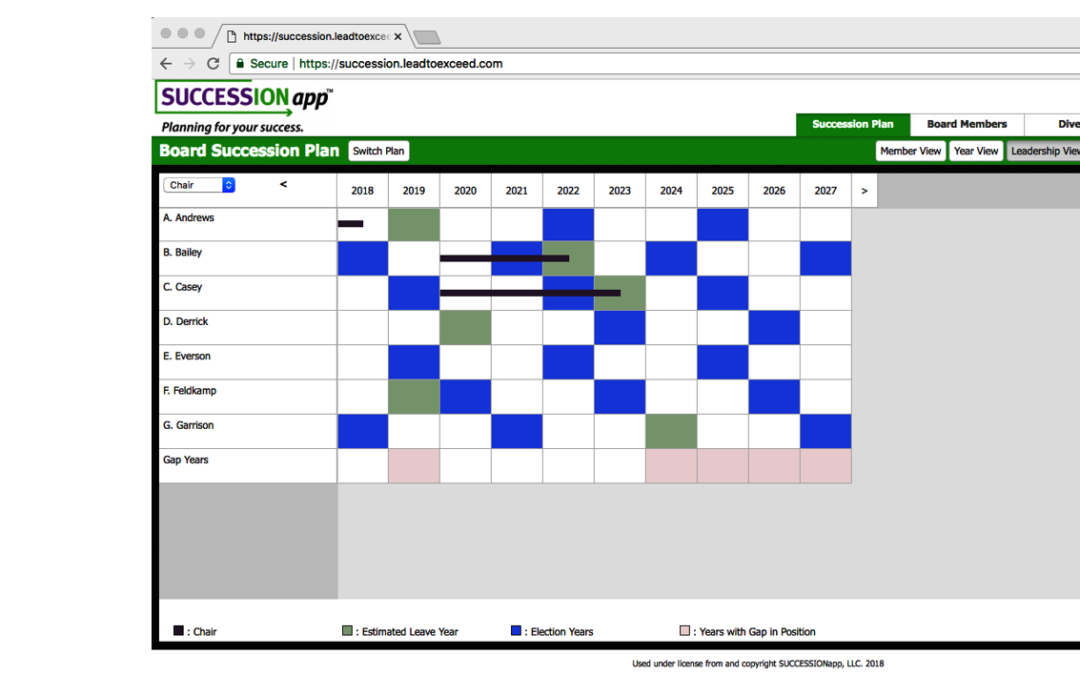Click F. Feldkamp 2026 election cell
Image resolution: width=1080 pixels, height=675 pixels.
coord(773,397)
